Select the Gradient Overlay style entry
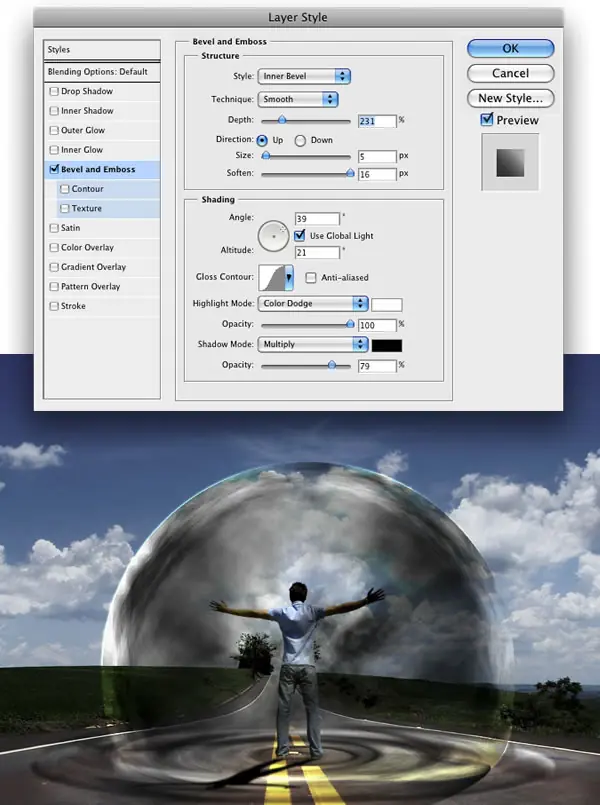The width and height of the screenshot is (600, 805). [x=93, y=267]
